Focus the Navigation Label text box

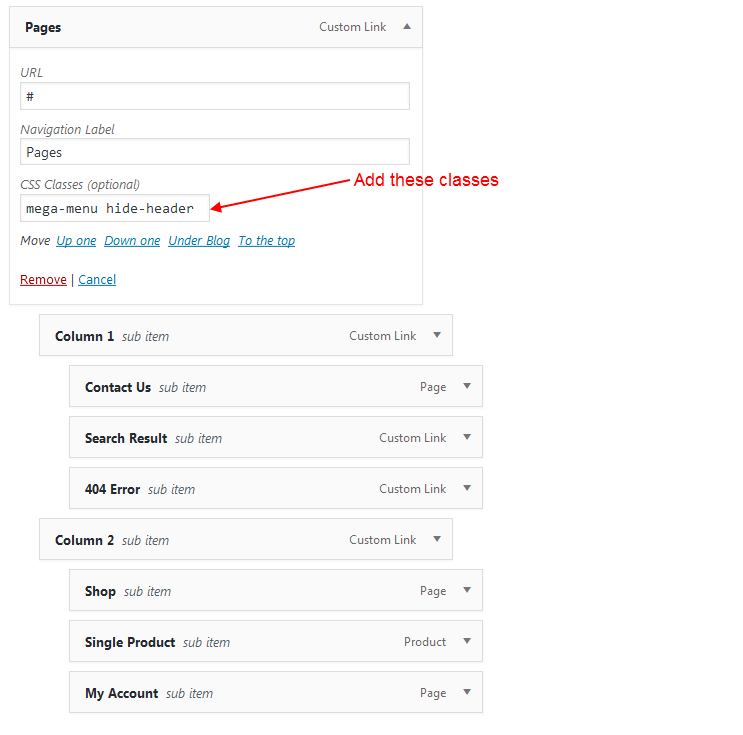[215, 152]
